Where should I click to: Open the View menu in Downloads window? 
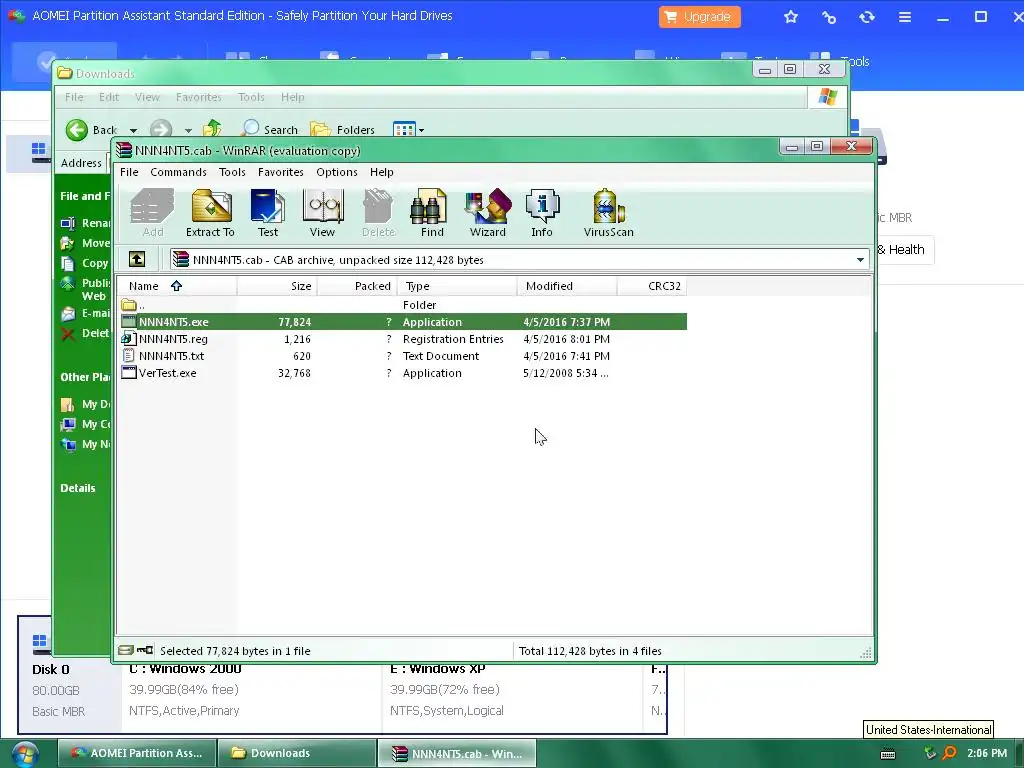coord(147,97)
